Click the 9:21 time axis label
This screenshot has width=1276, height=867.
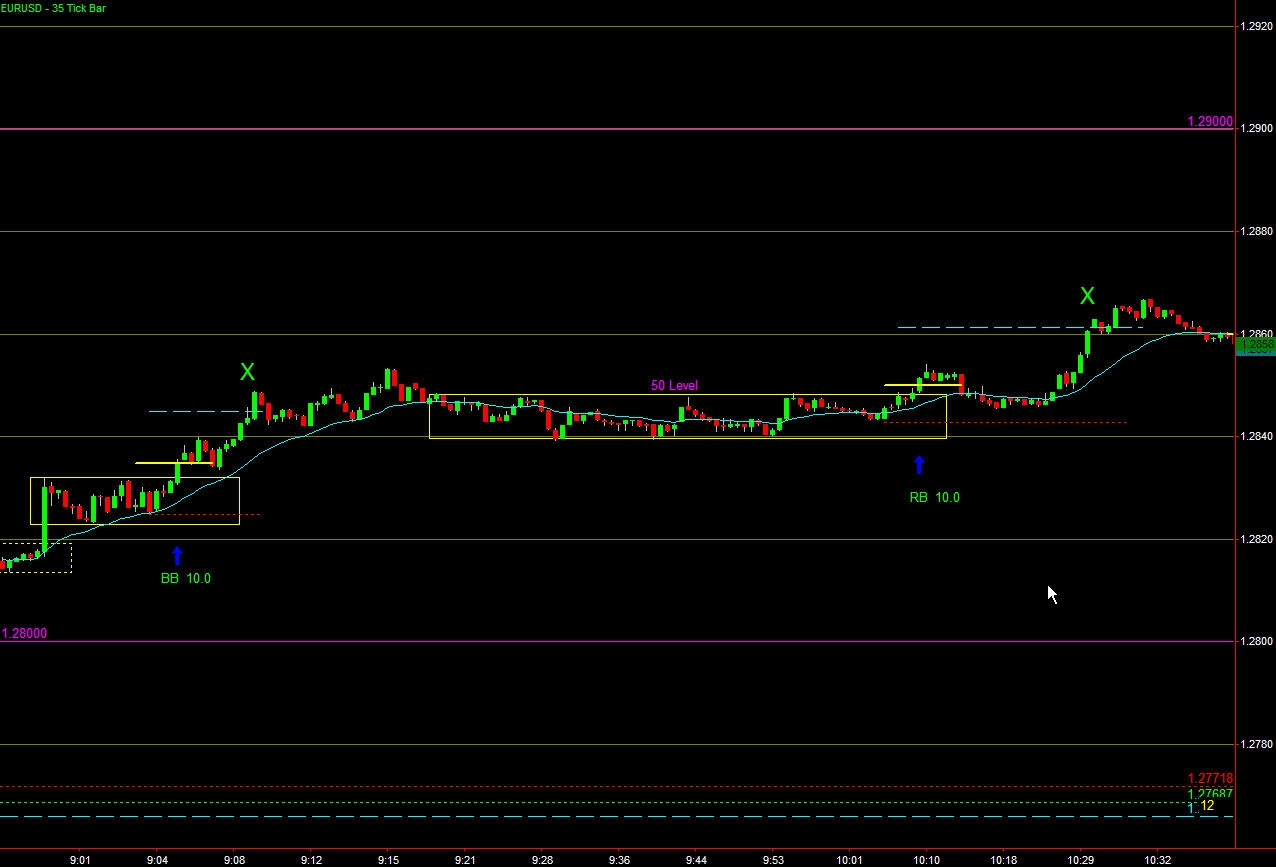pyautogui.click(x=465, y=859)
